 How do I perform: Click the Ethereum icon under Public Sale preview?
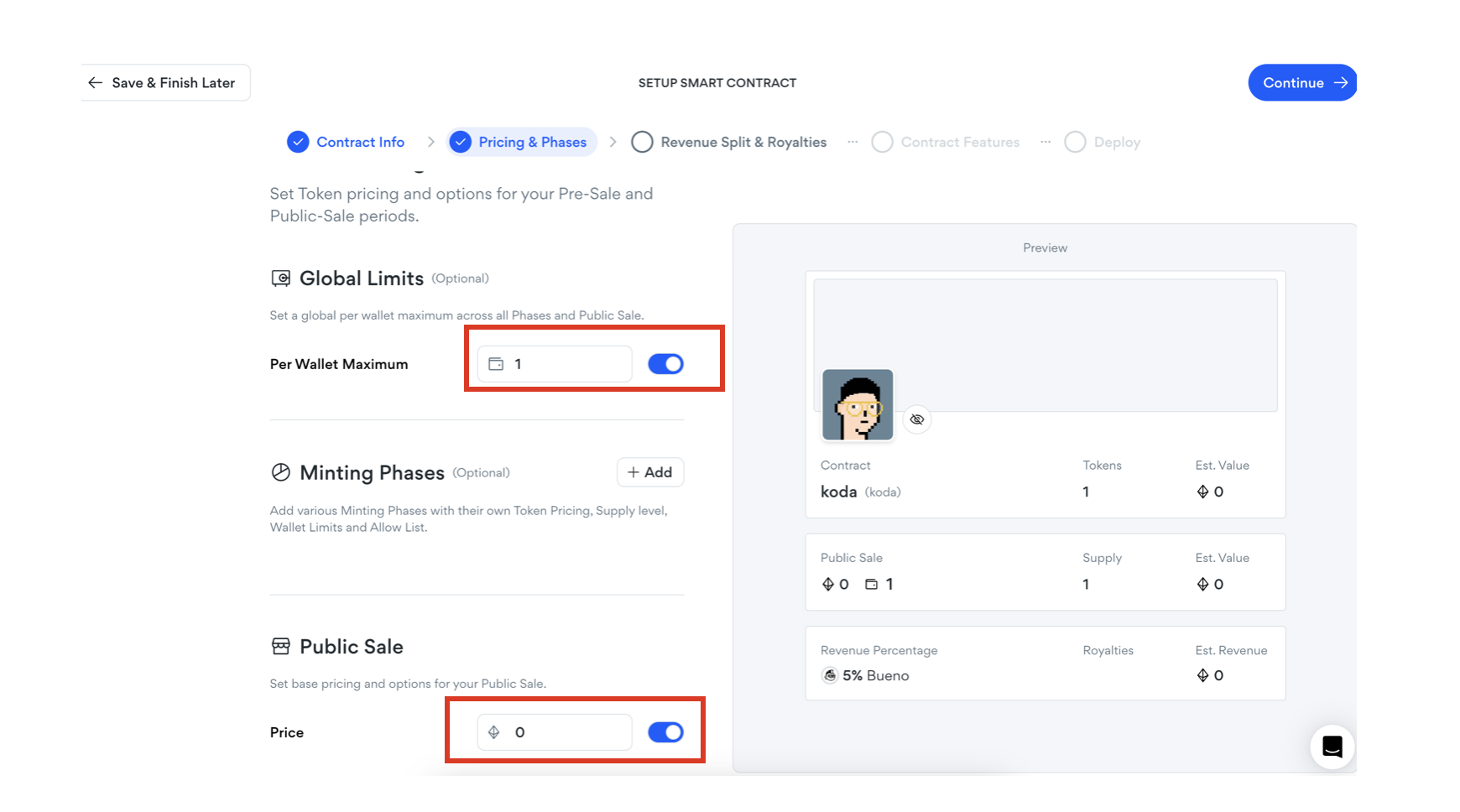point(827,584)
